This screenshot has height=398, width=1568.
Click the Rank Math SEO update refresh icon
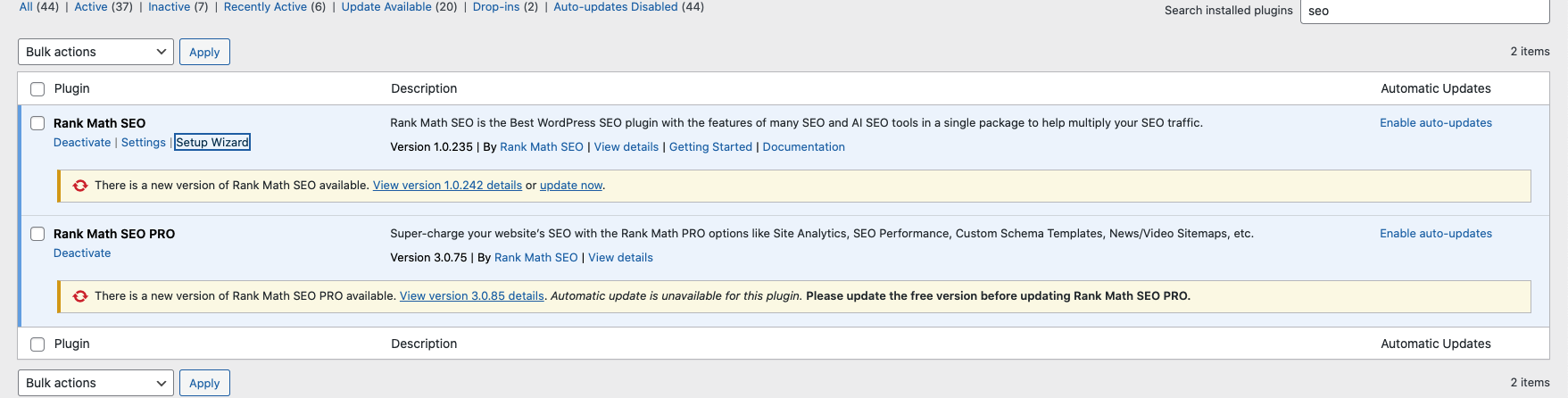coord(80,186)
